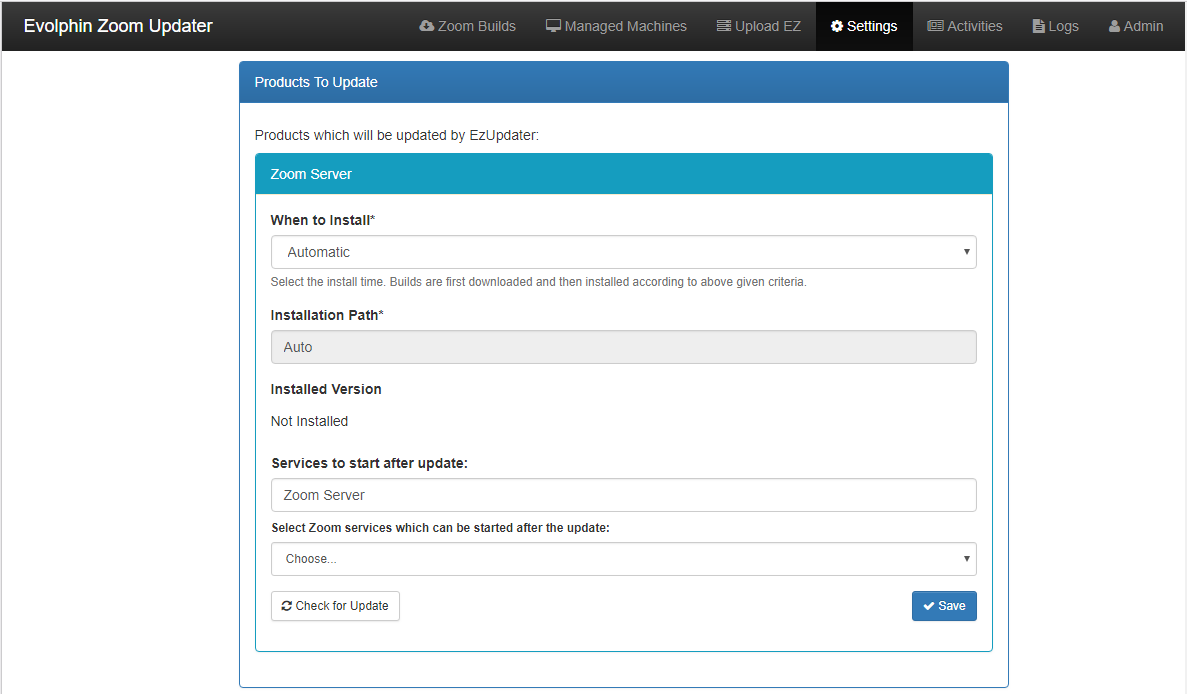Click the document icon beside Logs
The height and width of the screenshot is (694, 1187).
1039,26
